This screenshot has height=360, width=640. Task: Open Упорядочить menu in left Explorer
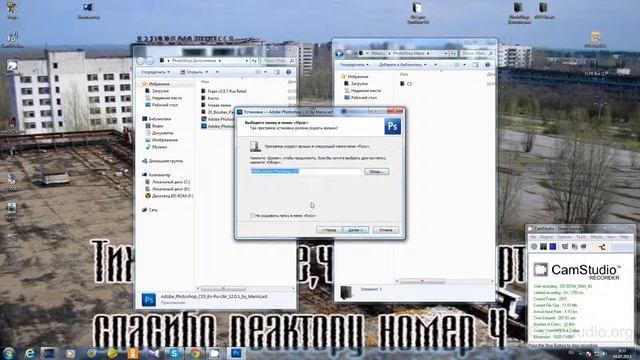156,72
